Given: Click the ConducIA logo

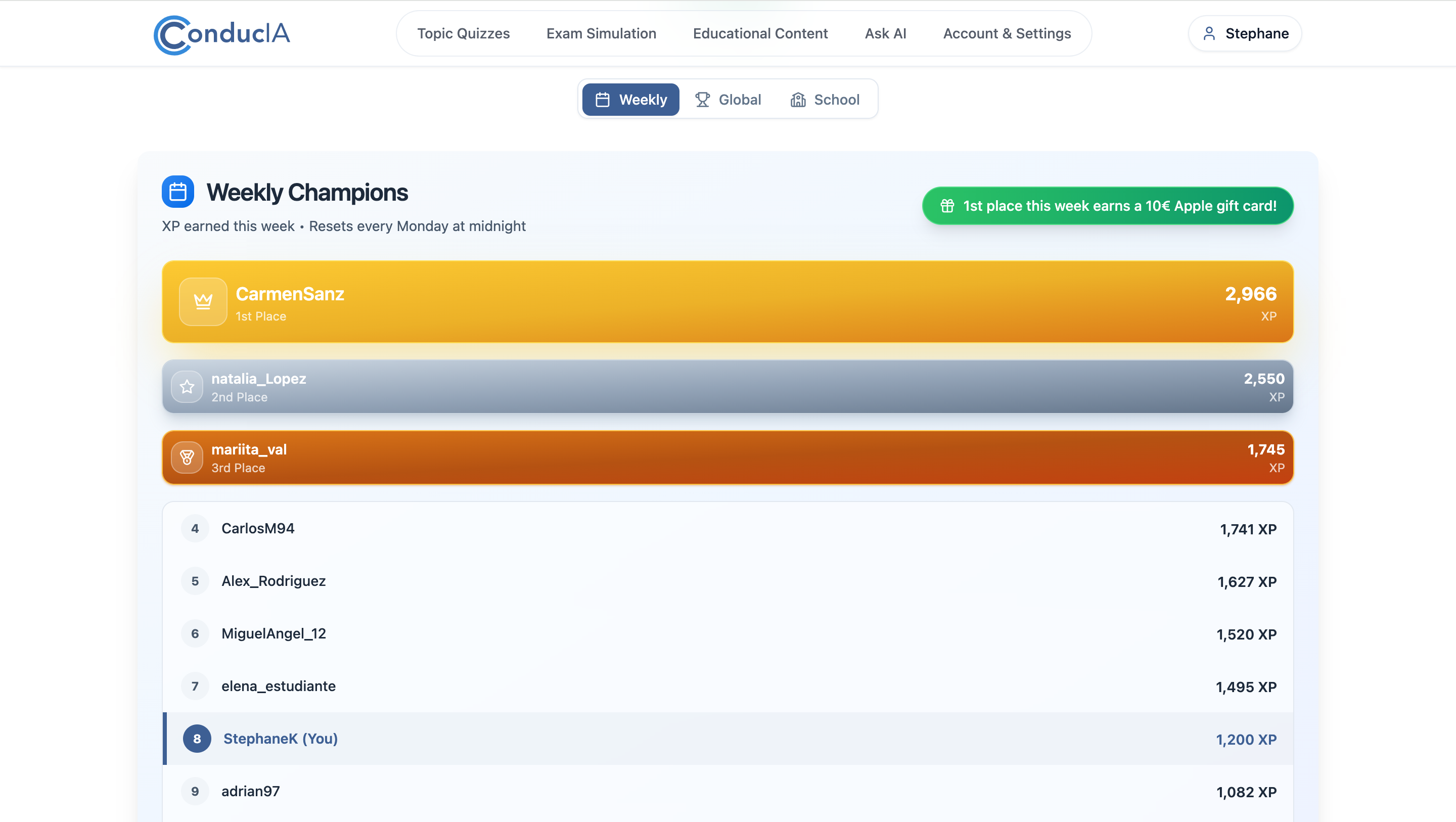Looking at the screenshot, I should [221, 34].
